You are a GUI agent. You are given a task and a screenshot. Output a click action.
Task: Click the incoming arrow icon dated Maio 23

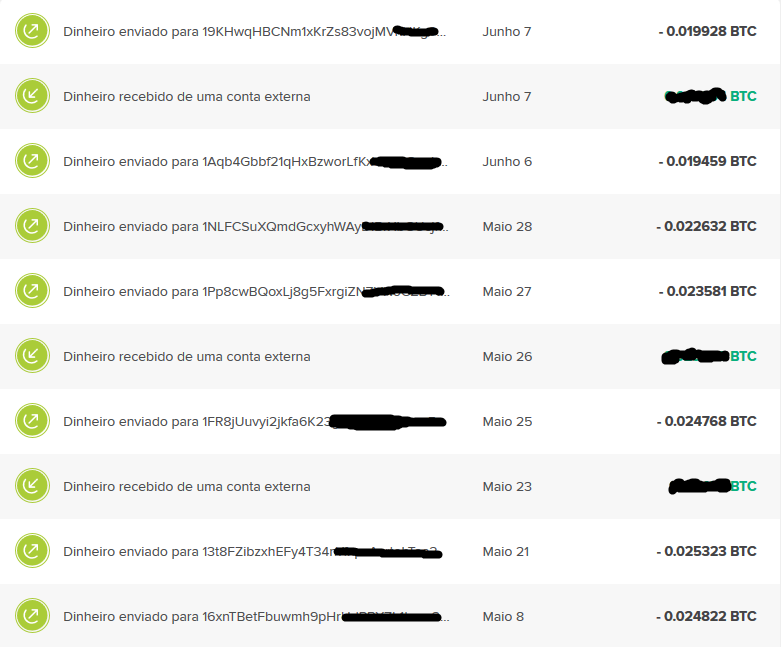(x=32, y=487)
